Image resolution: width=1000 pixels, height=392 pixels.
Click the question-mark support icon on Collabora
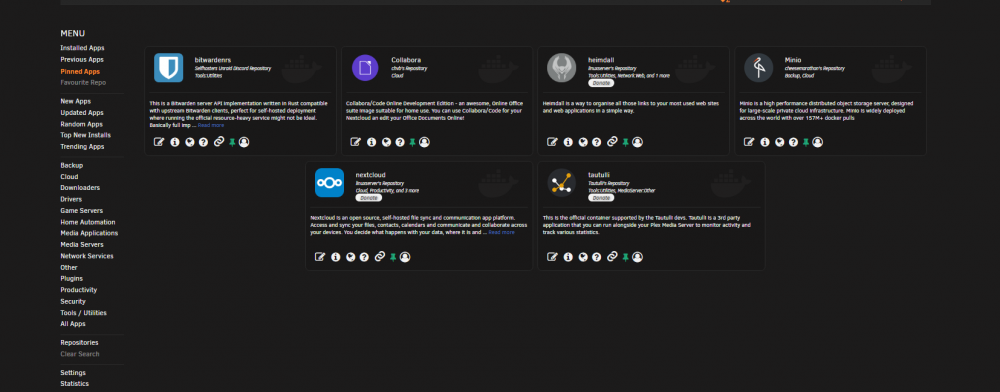400,142
